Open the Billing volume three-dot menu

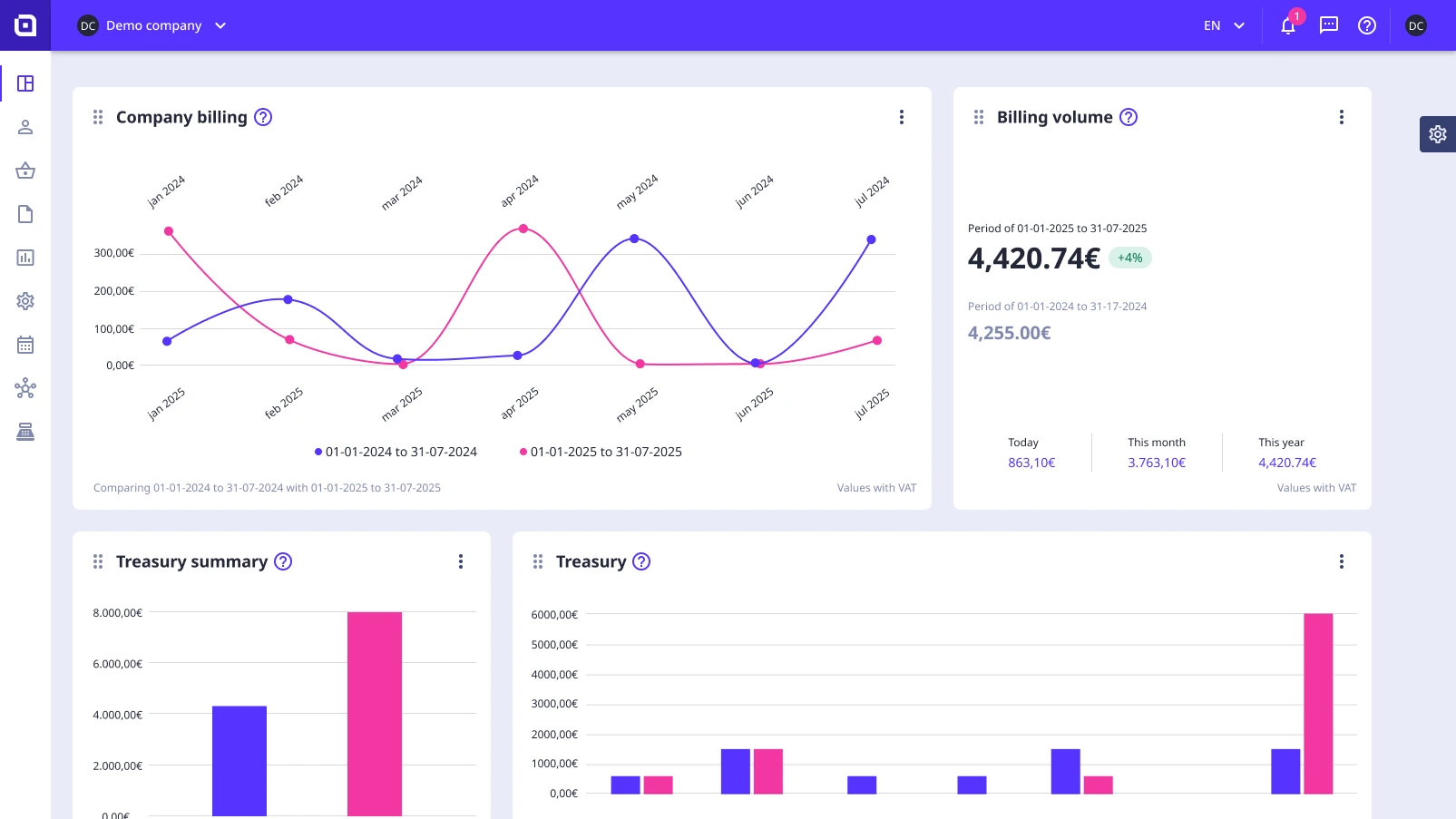click(1342, 117)
